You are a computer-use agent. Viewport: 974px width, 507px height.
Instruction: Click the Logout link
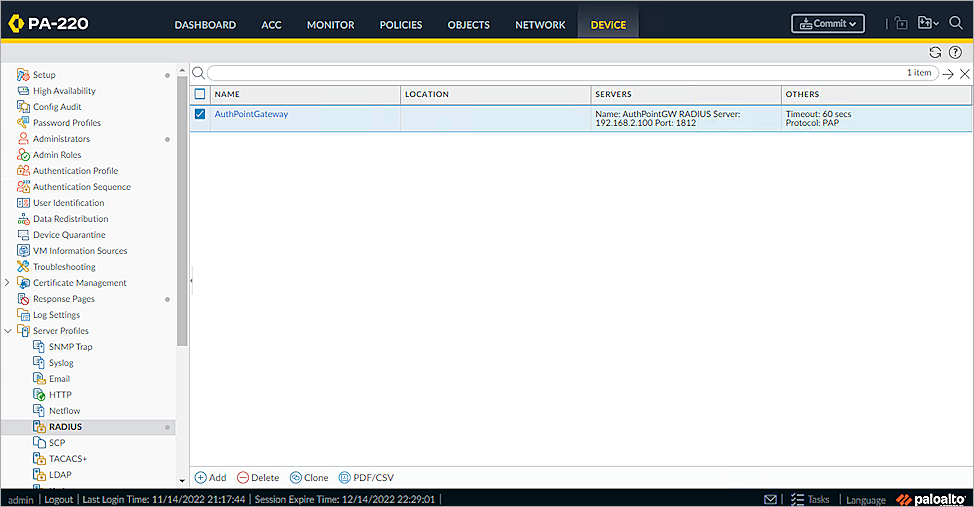58,500
